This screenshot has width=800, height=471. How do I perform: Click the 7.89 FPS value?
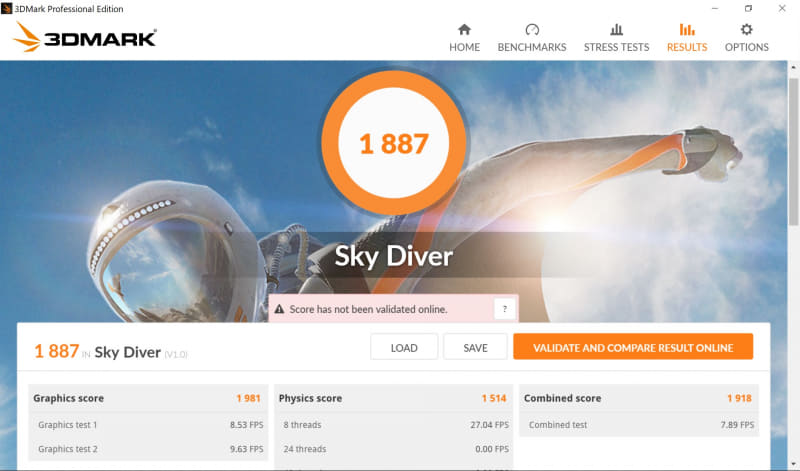[737, 425]
